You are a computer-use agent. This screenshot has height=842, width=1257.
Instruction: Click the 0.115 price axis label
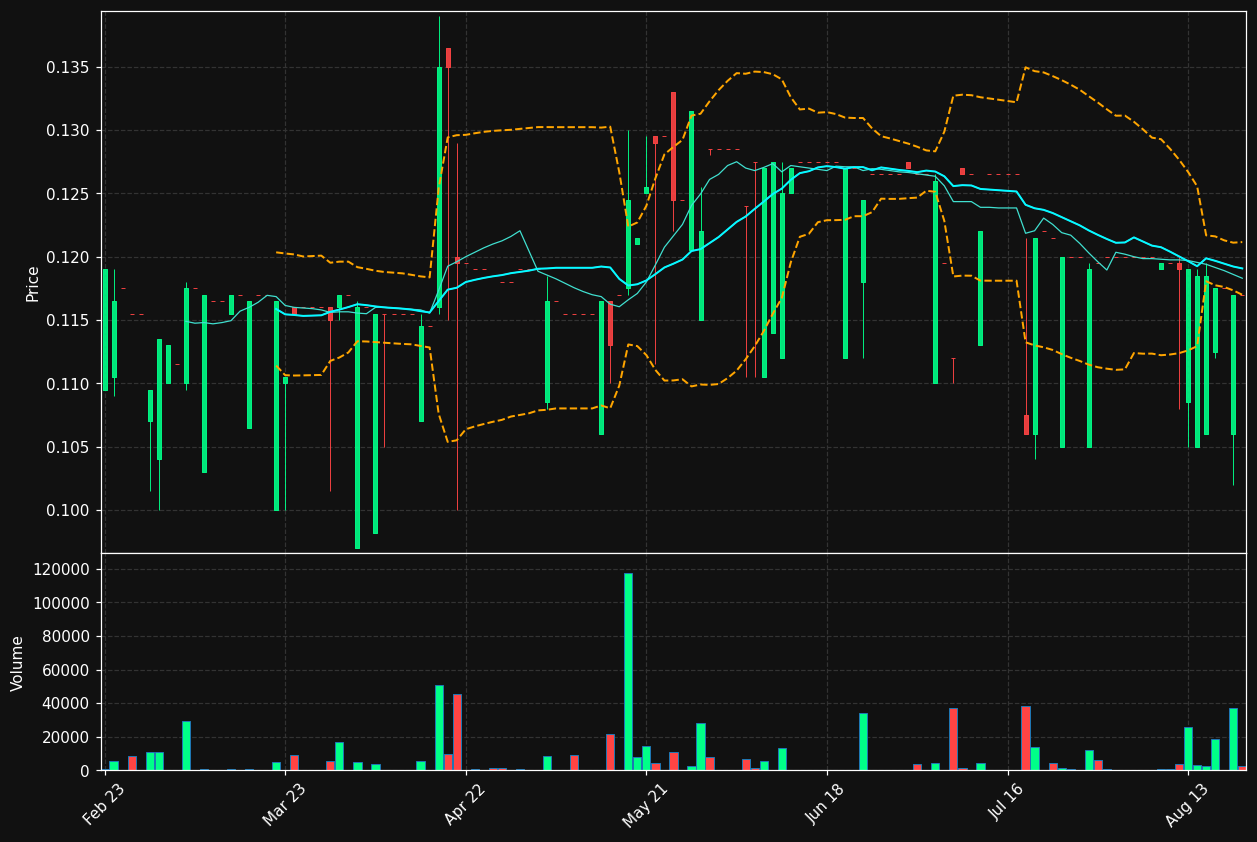tap(69, 321)
